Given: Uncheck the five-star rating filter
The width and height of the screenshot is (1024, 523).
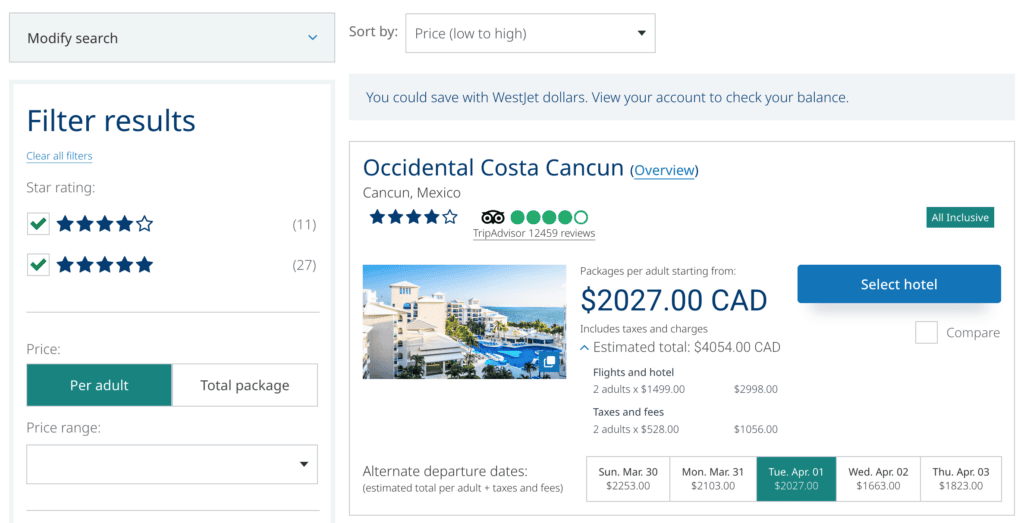Looking at the screenshot, I should click(x=38, y=265).
